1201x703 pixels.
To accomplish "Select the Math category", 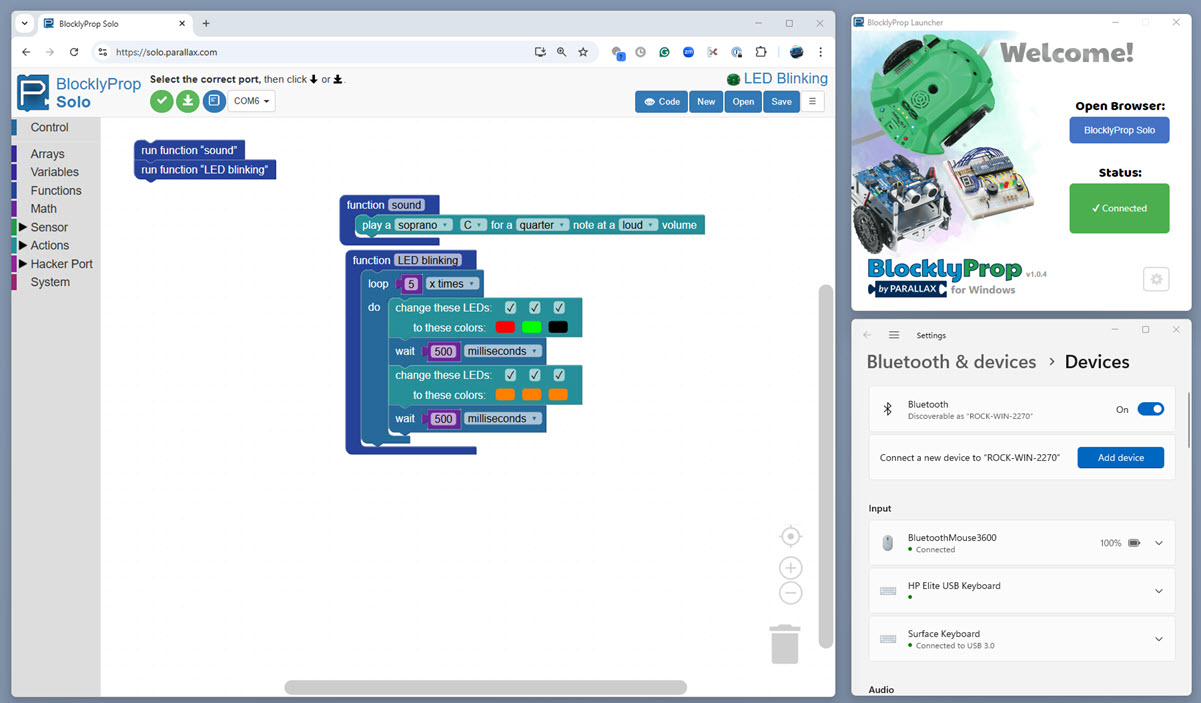I will coord(44,209).
